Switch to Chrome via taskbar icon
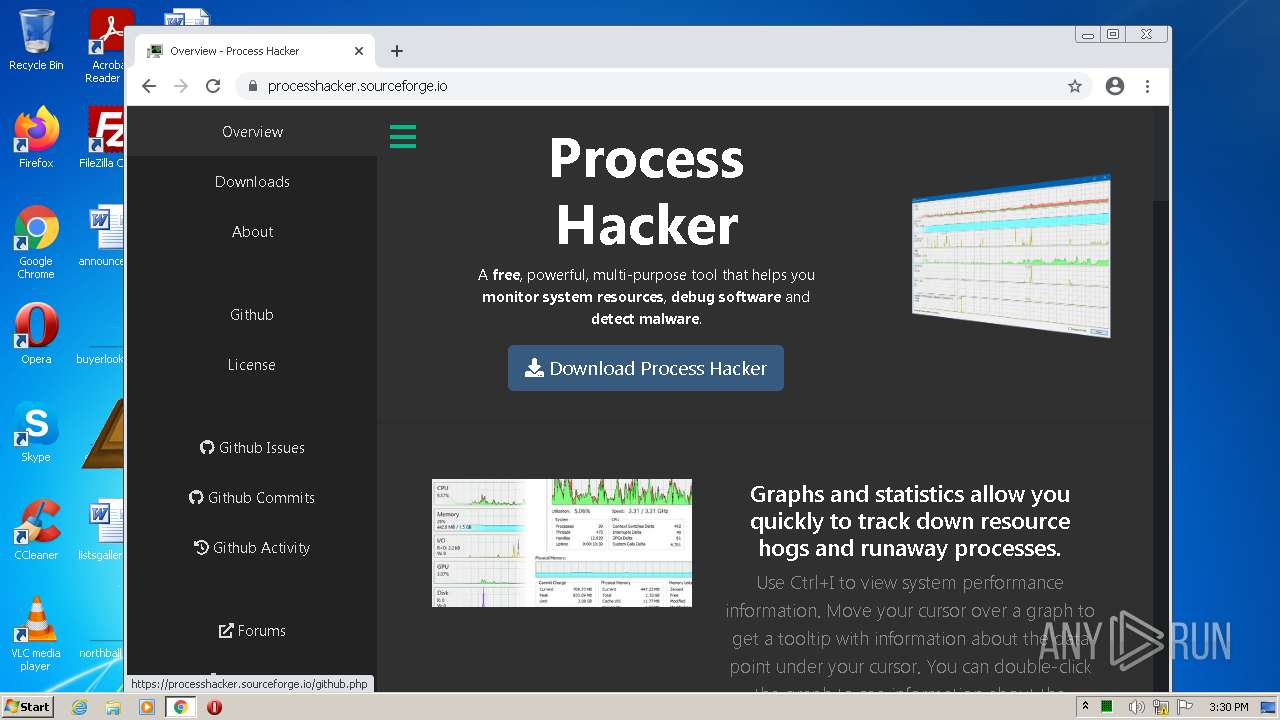The height and width of the screenshot is (720, 1280). [x=181, y=707]
